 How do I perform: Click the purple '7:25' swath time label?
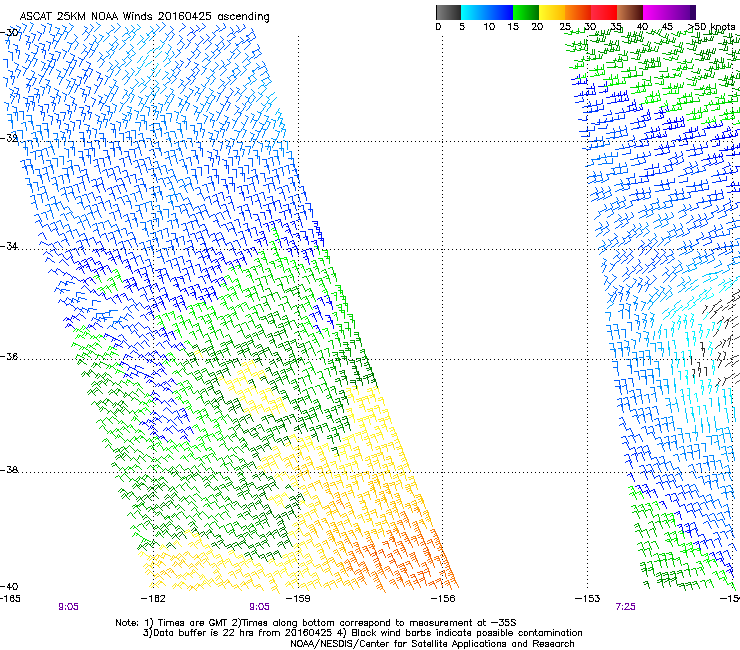[x=625, y=607]
